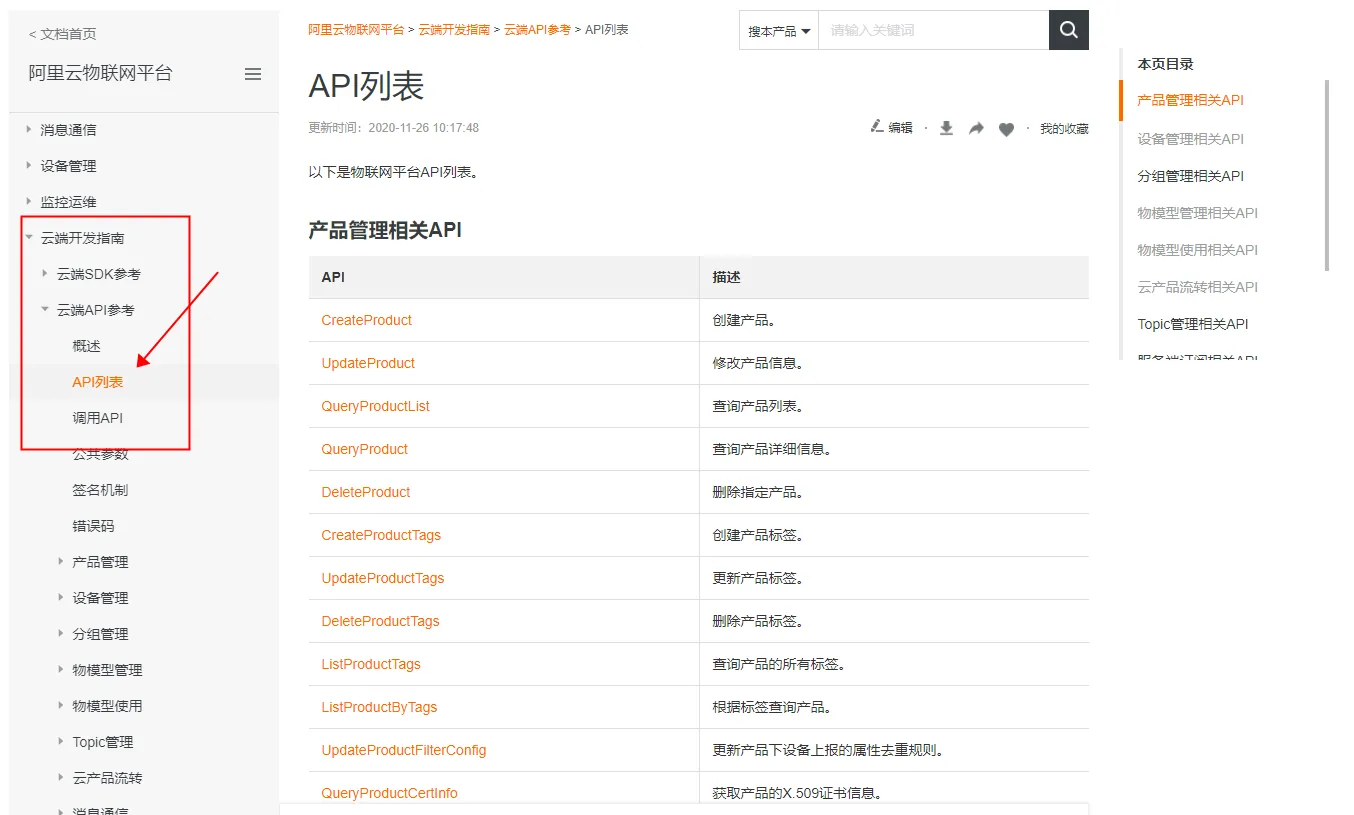Expand the 设备管理 top-level sidebar section

29,165
